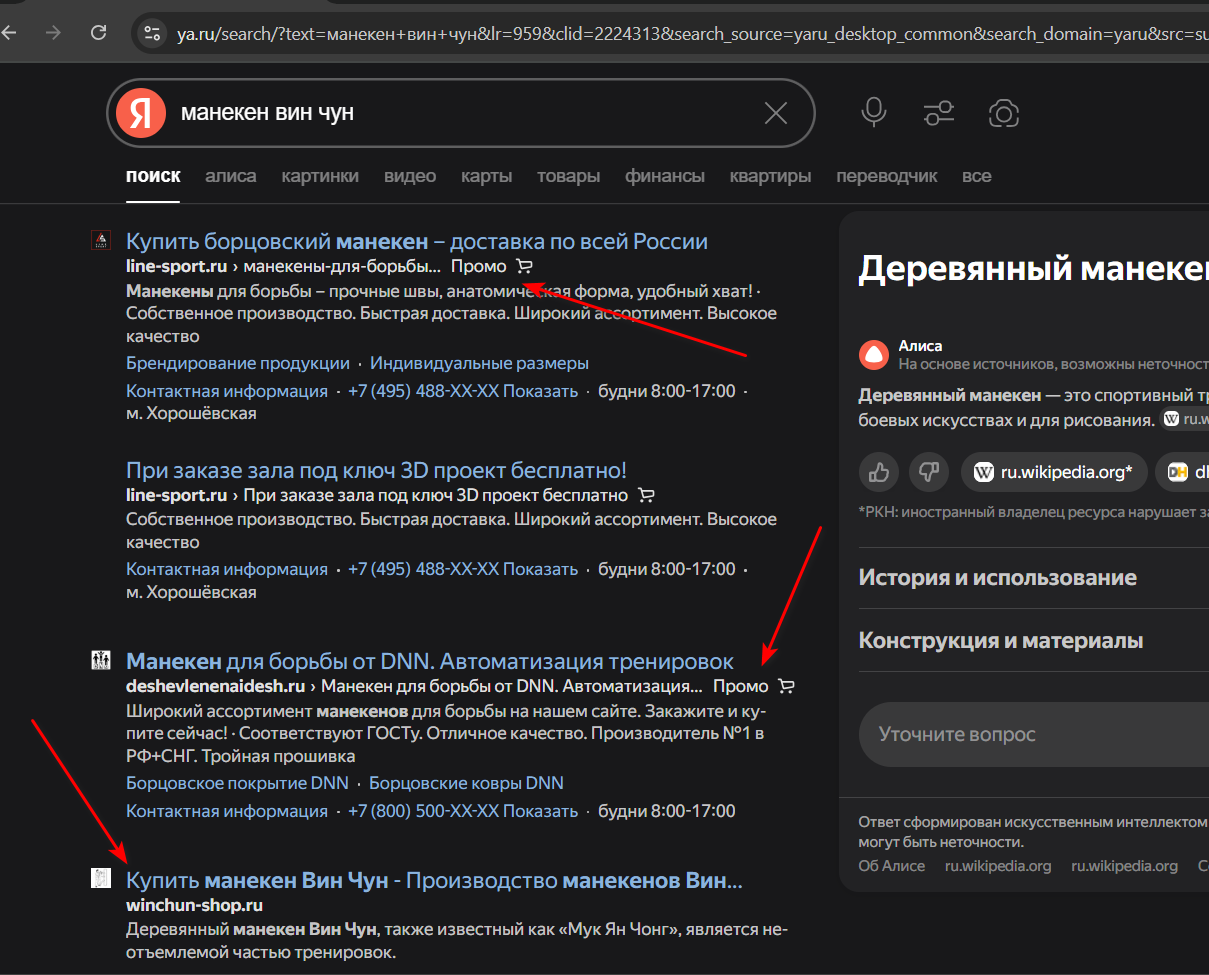Click cart icon next to first line-sport.ru Промо
This screenshot has height=975, width=1209.
click(524, 266)
